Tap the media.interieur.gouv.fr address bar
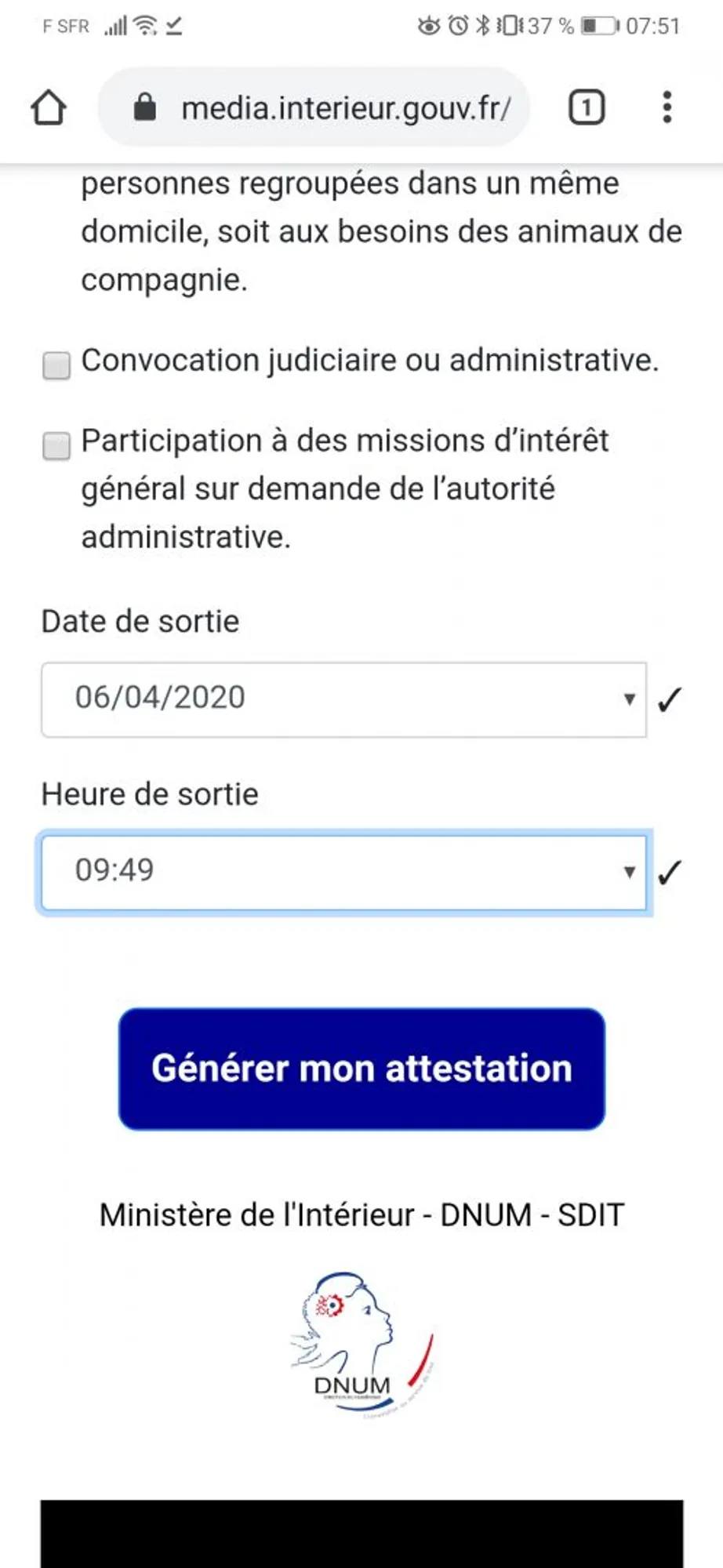 coord(345,107)
